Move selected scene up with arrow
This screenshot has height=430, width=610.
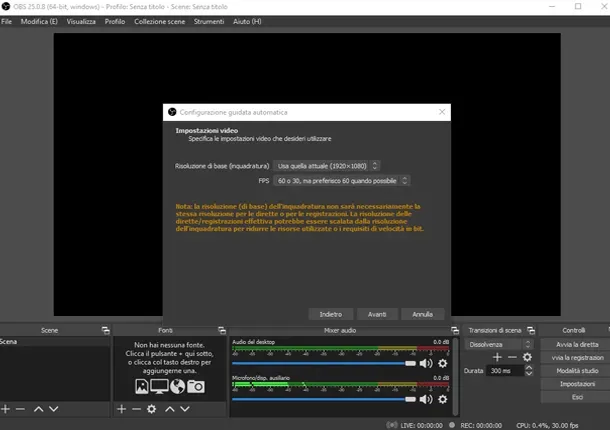click(38, 409)
